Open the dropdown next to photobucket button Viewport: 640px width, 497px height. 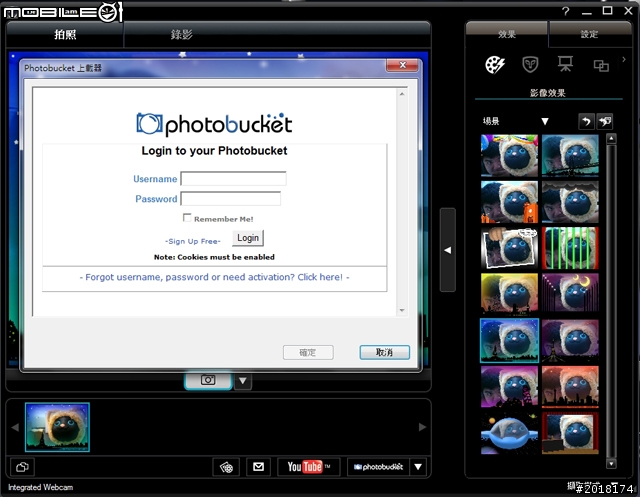pos(418,467)
